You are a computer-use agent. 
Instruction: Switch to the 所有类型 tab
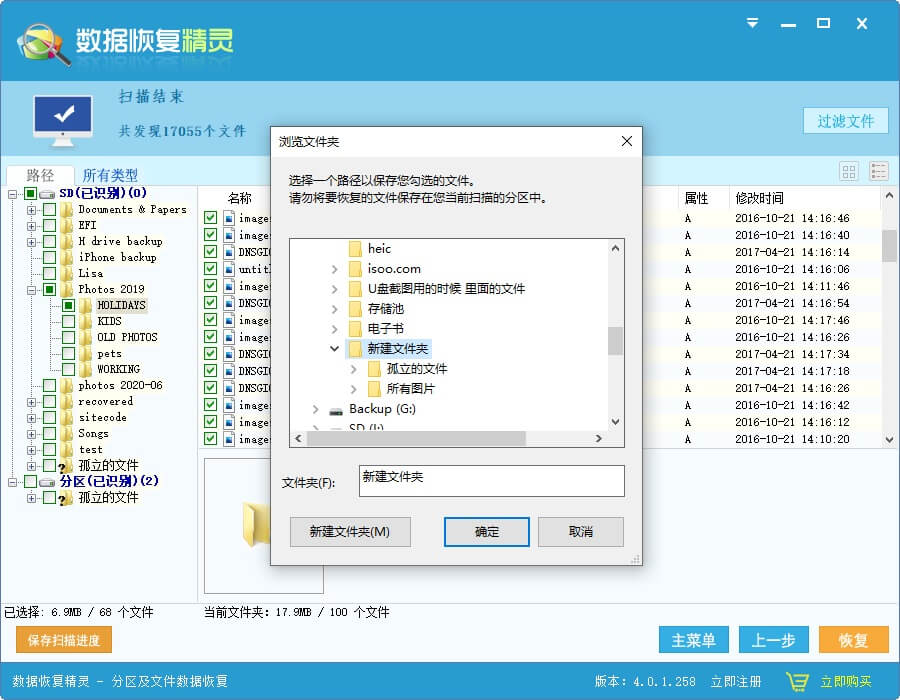click(110, 175)
